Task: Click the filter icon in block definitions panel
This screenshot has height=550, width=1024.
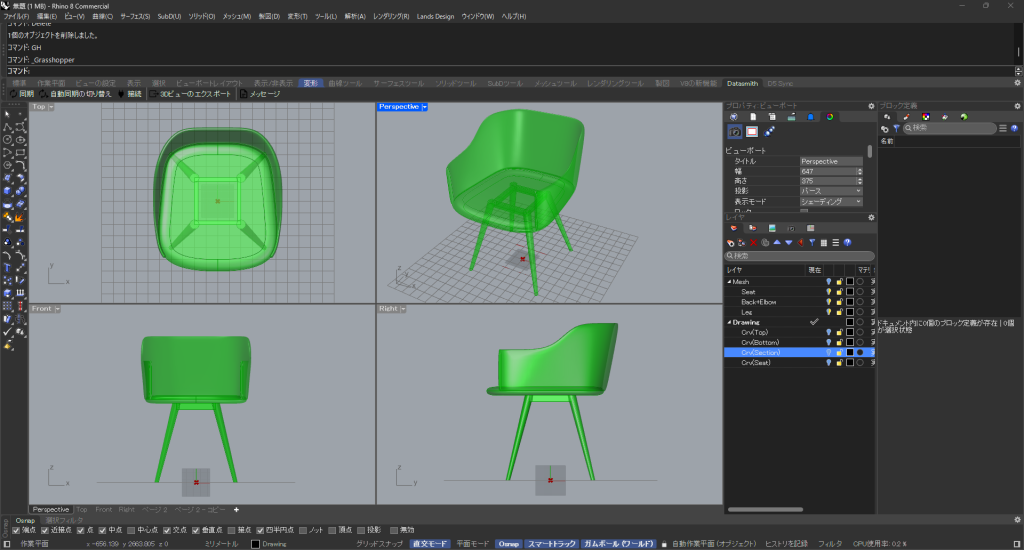Action: tap(896, 128)
